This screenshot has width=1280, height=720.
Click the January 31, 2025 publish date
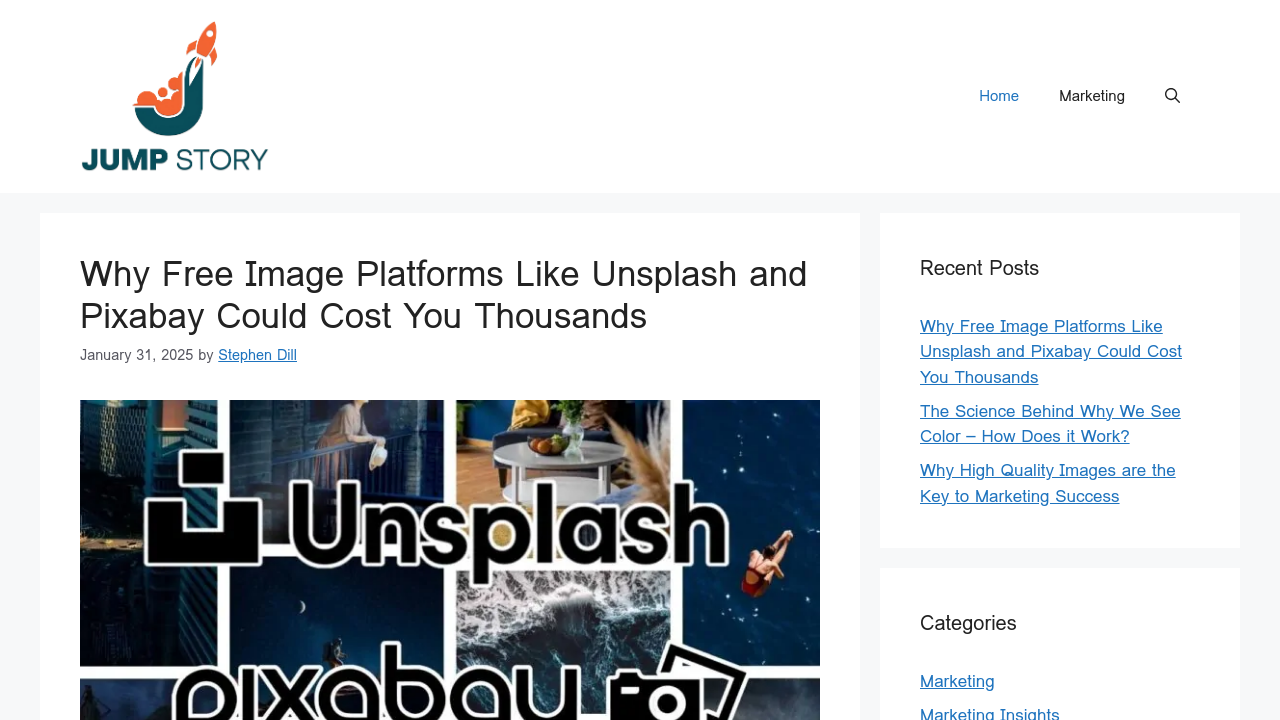coord(136,355)
